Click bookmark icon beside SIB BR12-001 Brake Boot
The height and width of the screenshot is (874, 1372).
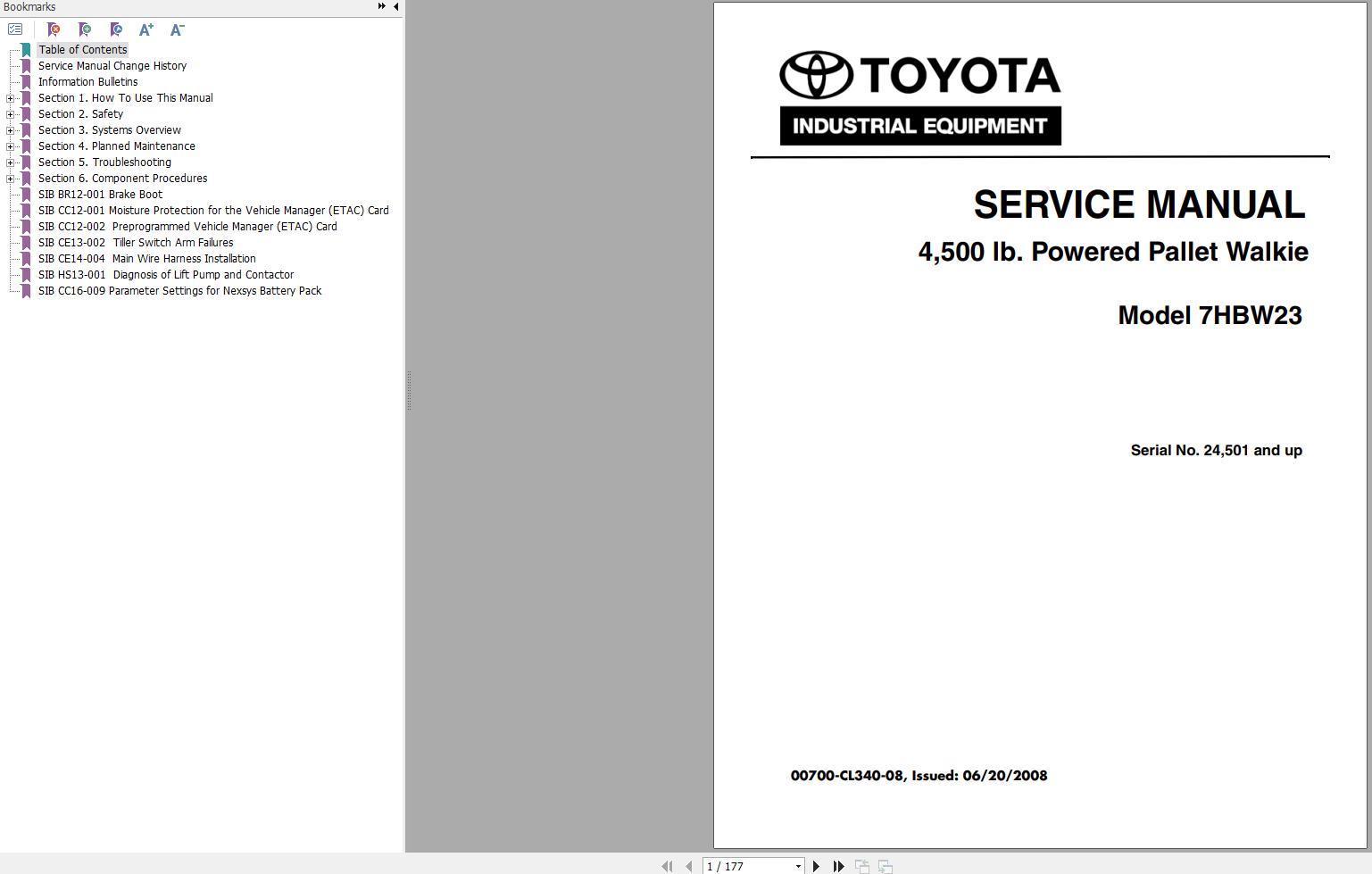tap(26, 195)
